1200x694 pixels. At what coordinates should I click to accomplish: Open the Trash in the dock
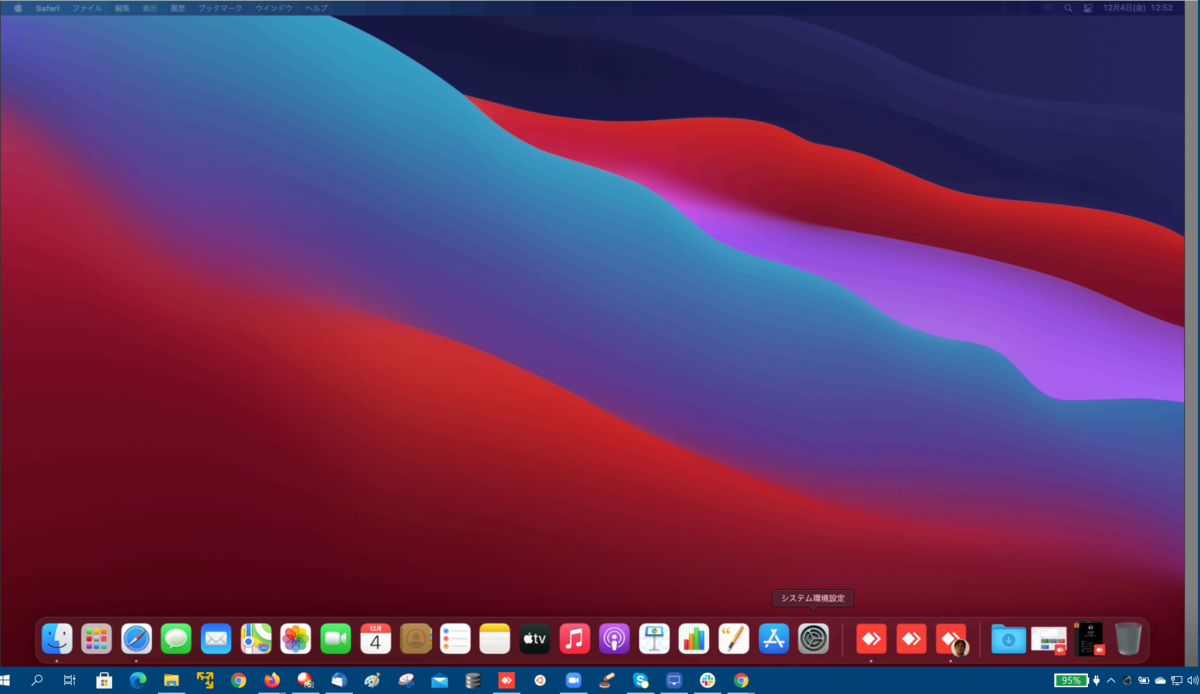click(x=1128, y=638)
